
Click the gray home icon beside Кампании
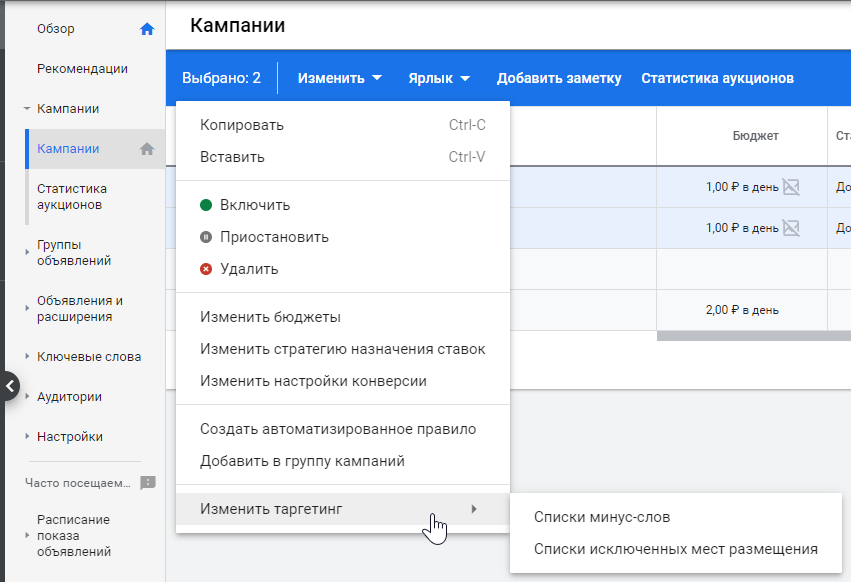[147, 149]
